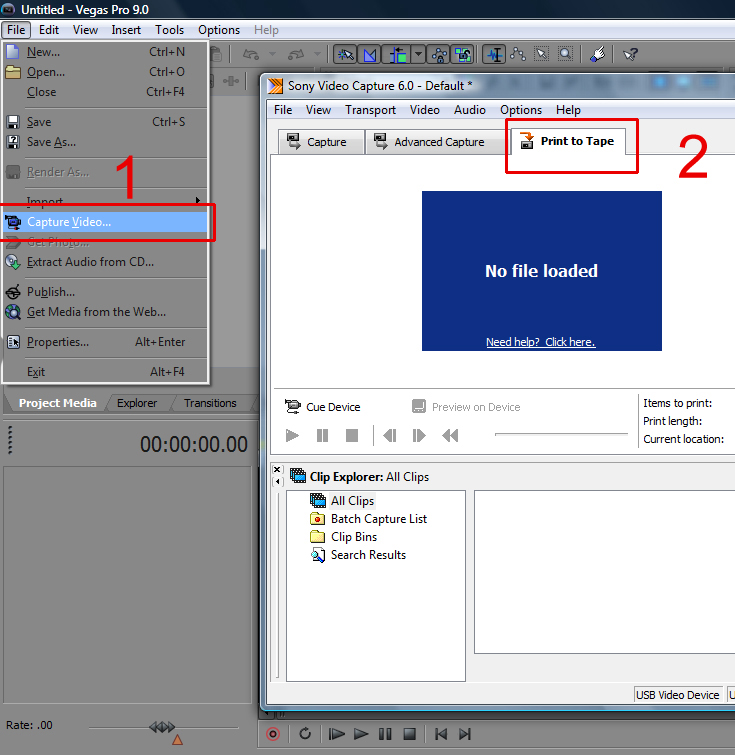The image size is (735, 755).
Task: Open Options menu in Video Capture
Action: (521, 110)
